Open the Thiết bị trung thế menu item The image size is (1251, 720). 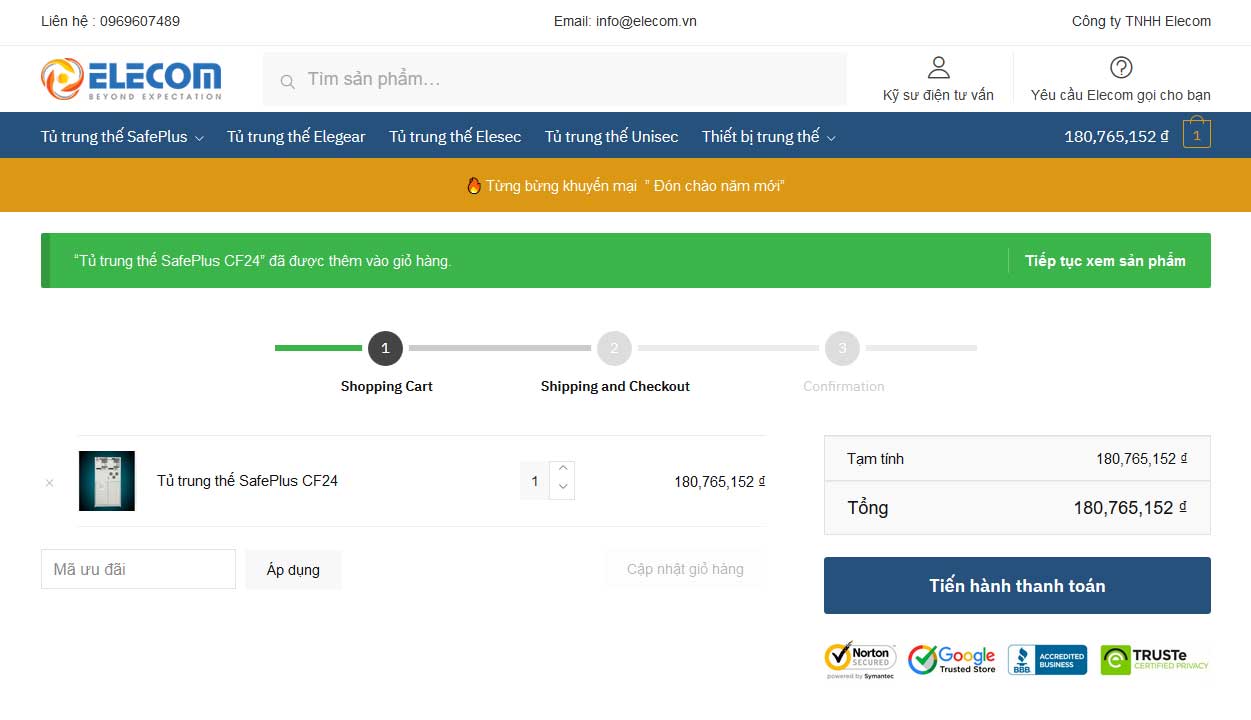point(760,136)
